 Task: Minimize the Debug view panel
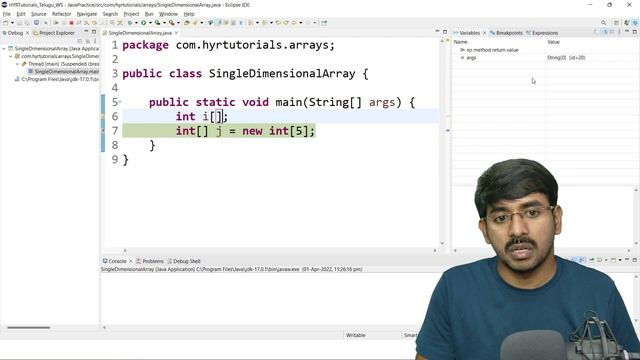click(86, 31)
